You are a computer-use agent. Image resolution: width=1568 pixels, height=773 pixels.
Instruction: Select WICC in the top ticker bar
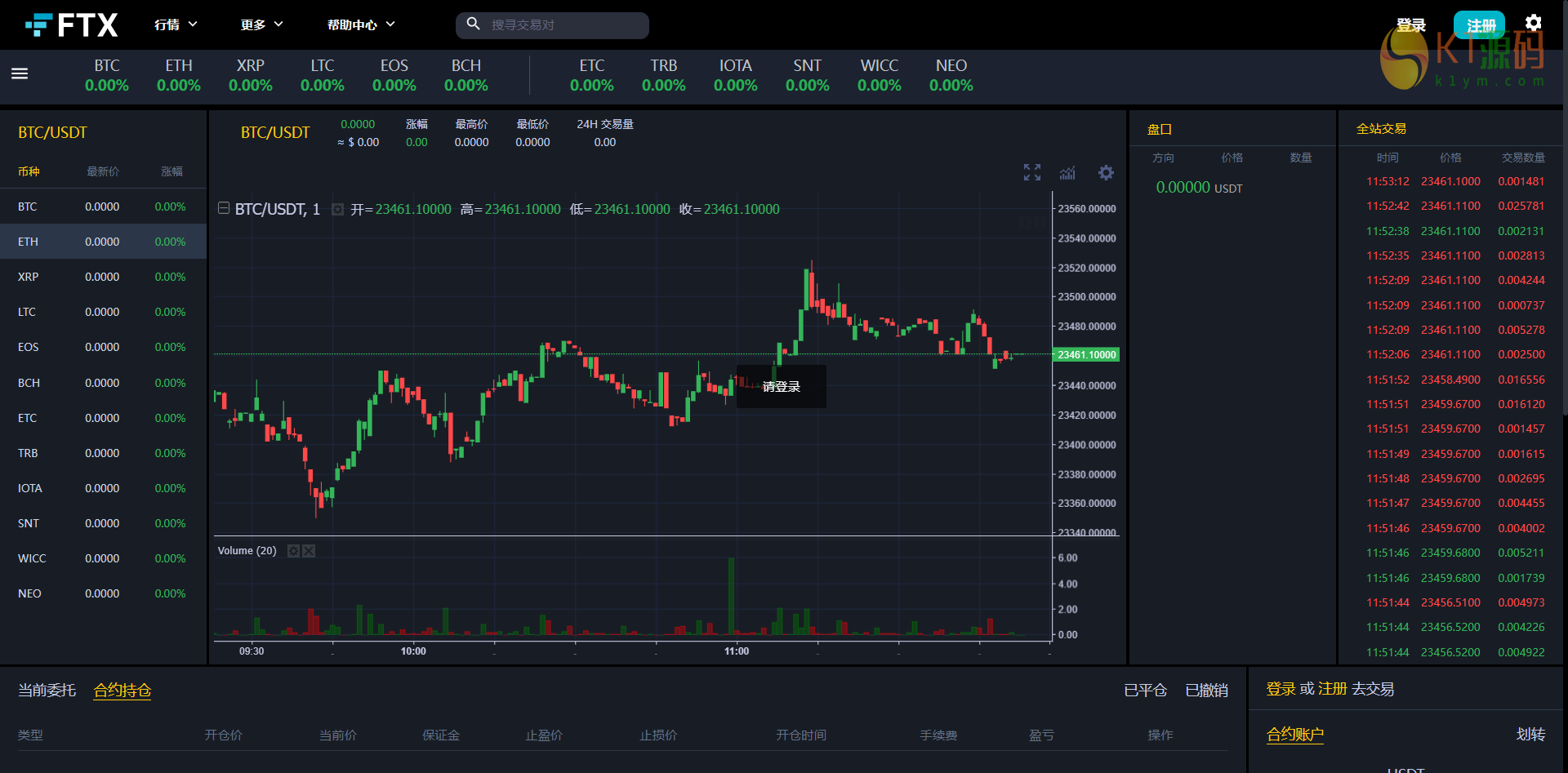click(x=880, y=75)
